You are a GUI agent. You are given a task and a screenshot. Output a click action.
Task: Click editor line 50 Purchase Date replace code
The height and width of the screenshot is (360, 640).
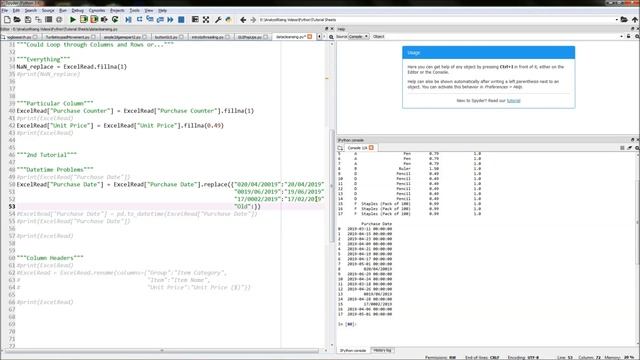tap(170, 184)
